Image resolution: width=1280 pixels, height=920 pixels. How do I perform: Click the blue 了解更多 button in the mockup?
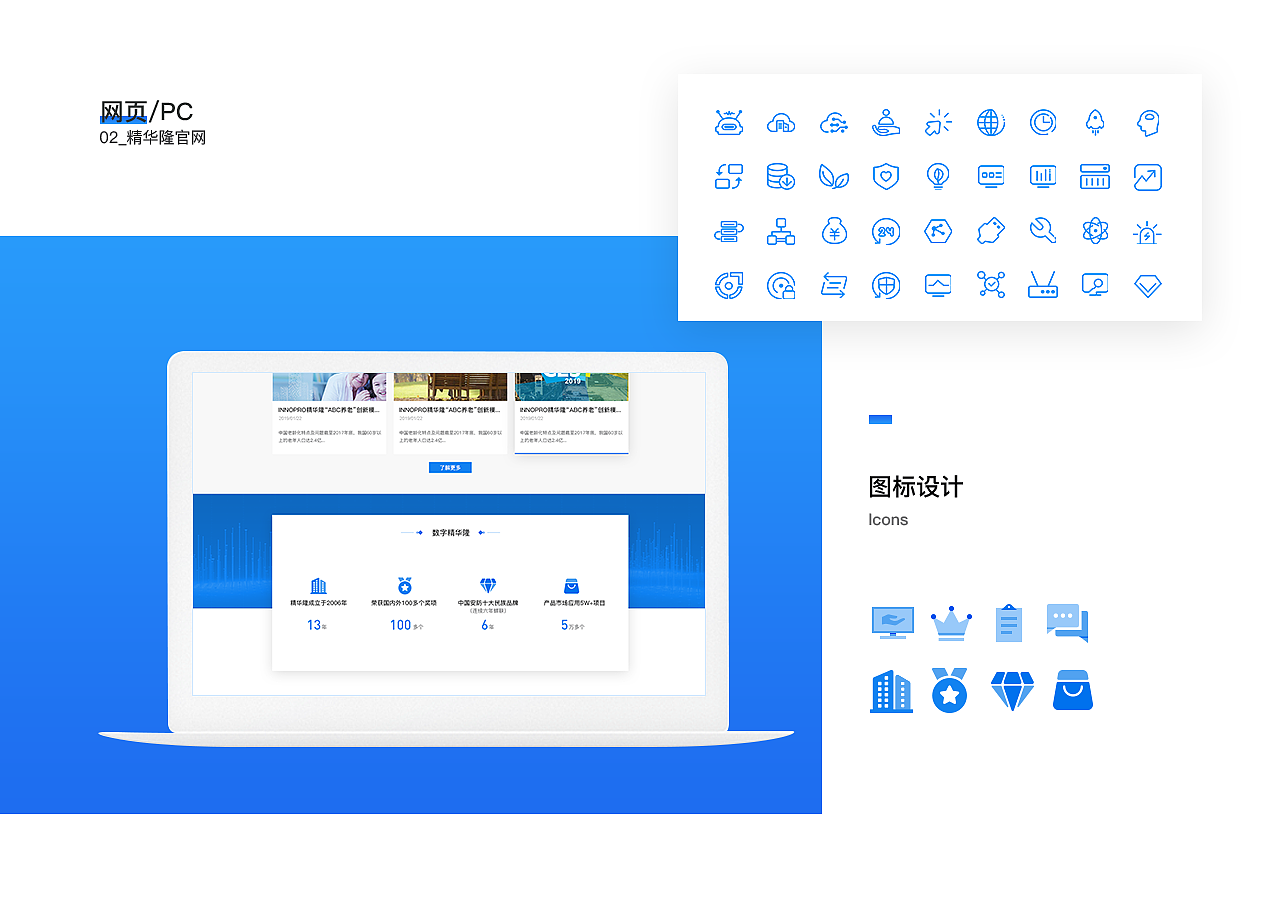[x=450, y=467]
